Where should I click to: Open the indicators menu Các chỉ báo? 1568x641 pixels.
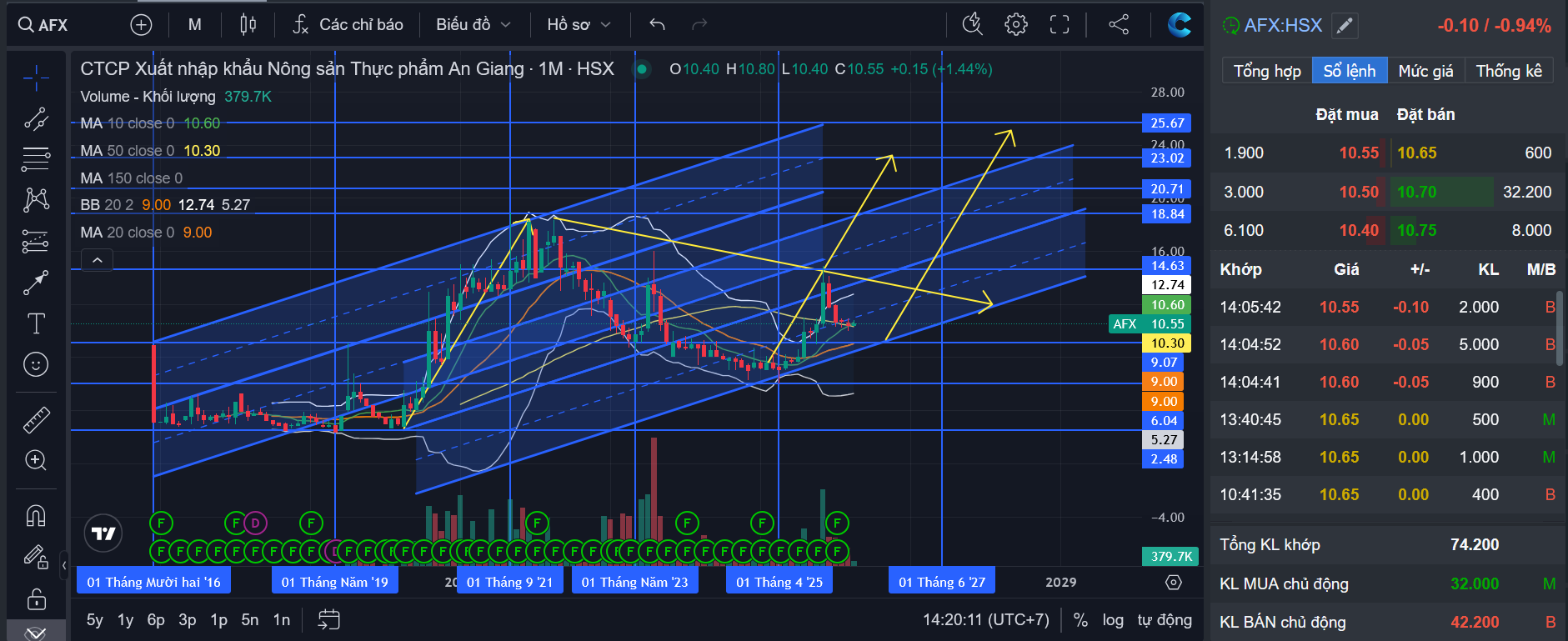348,25
